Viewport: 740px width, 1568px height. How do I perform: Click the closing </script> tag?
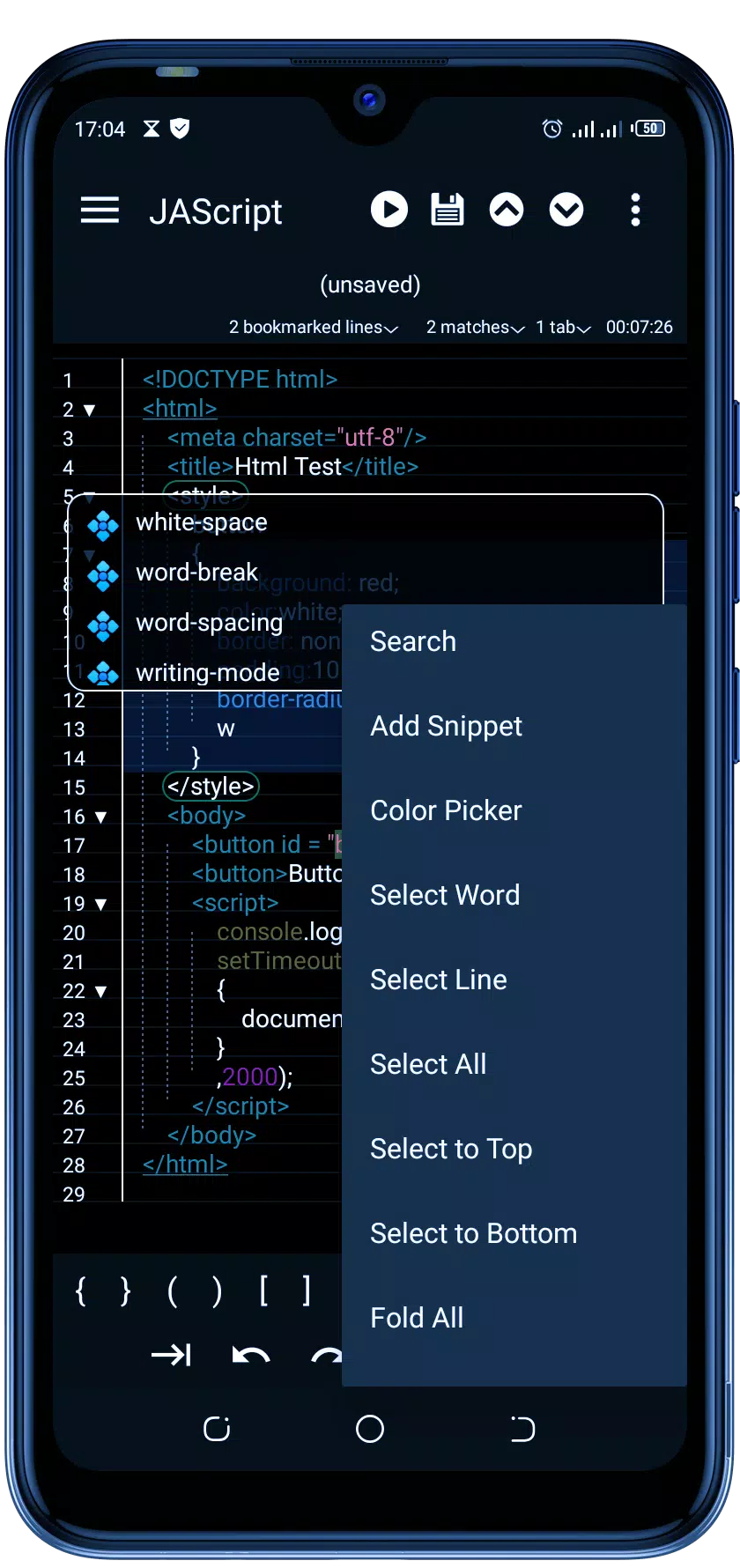[240, 1106]
